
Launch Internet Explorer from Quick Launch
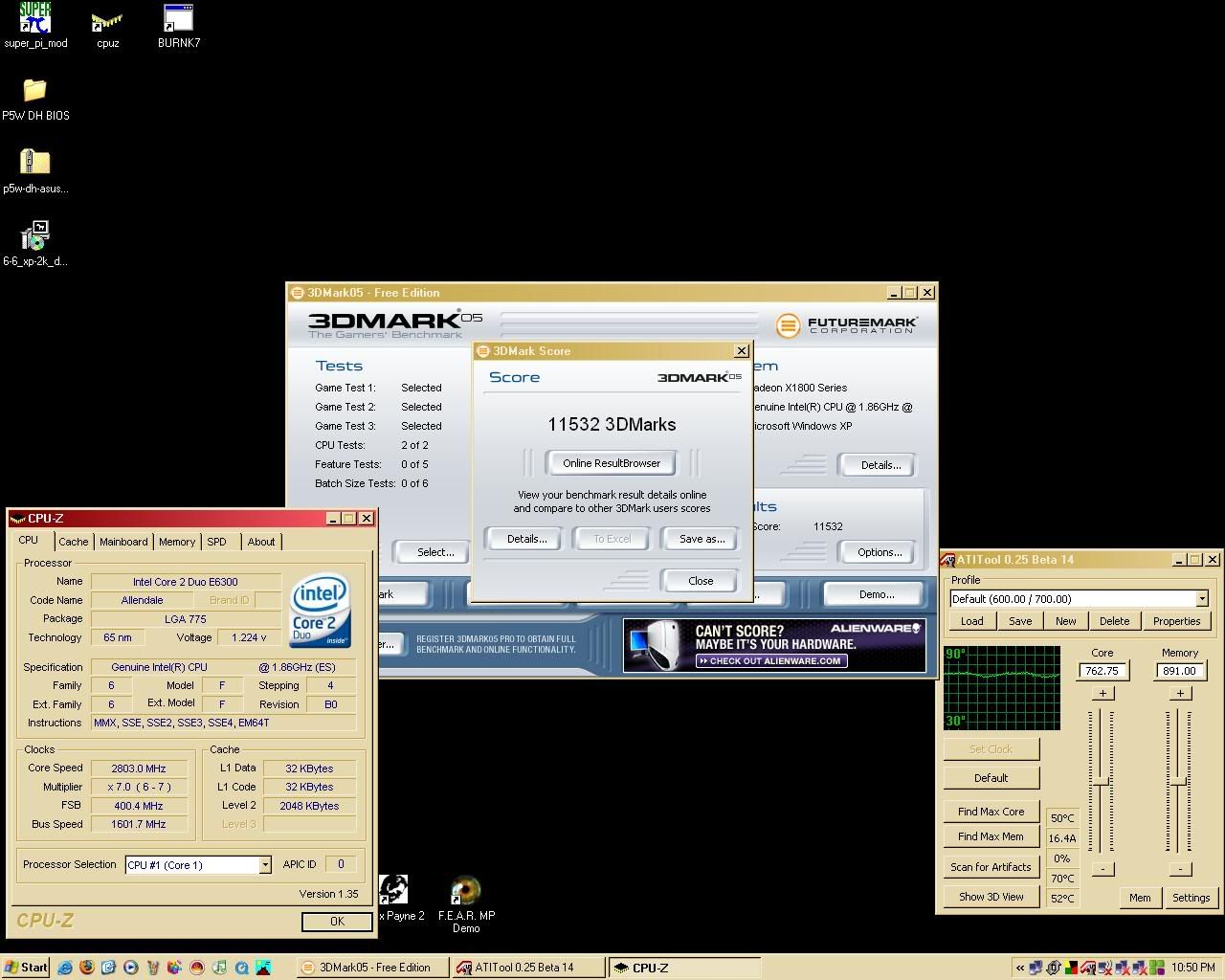64,968
